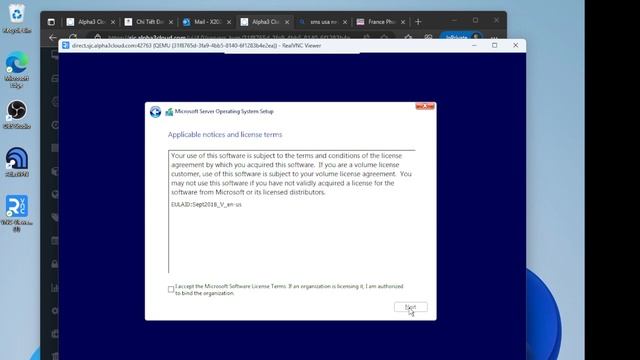Image resolution: width=640 pixels, height=360 pixels.
Task: Click the Edge address bar URL
Action: tap(229, 38)
